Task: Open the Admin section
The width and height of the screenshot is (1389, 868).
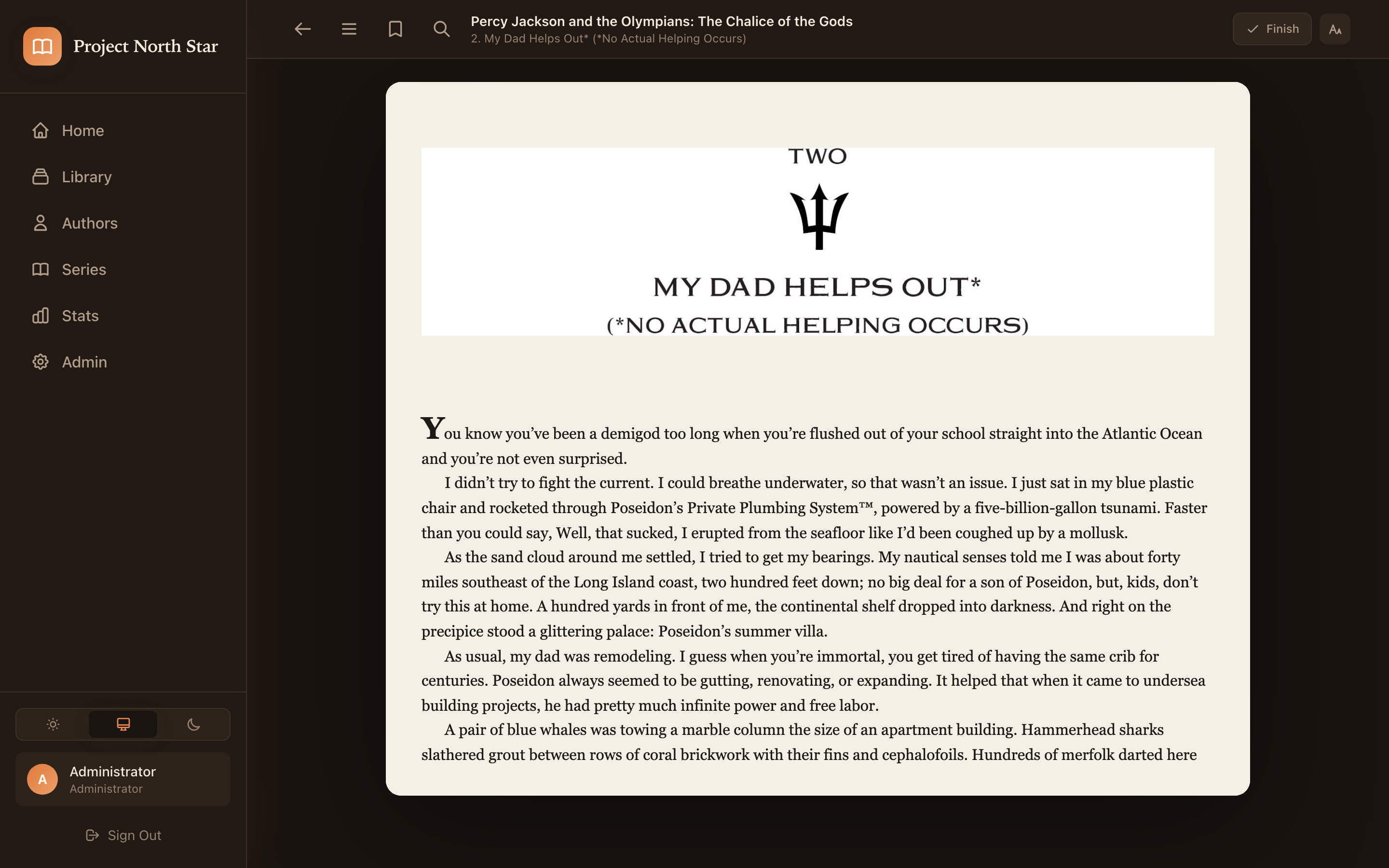Action: pos(123,362)
